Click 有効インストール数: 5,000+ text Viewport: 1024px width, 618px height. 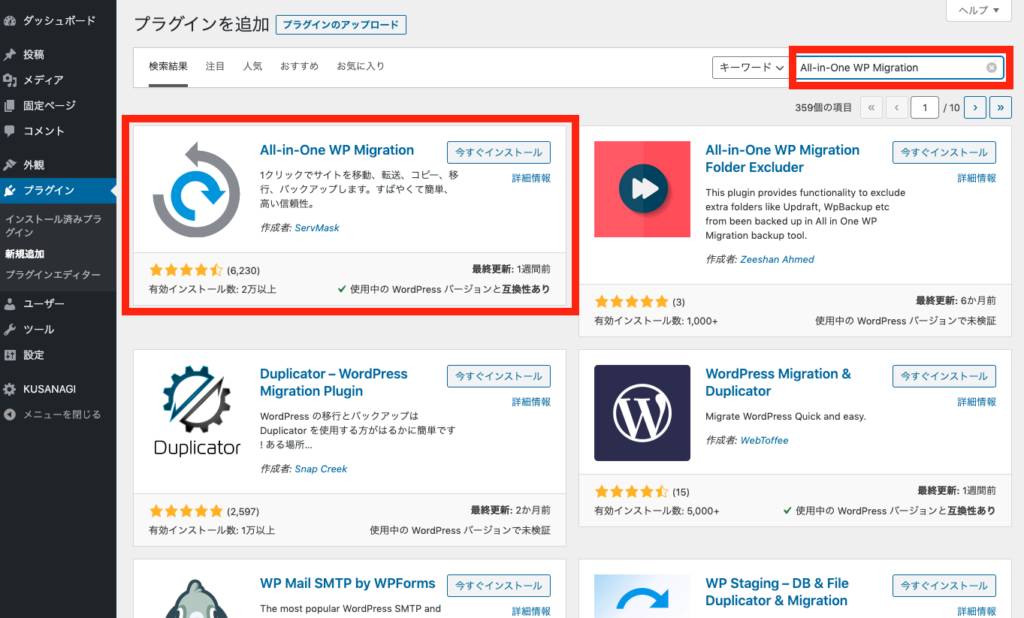(x=656, y=512)
